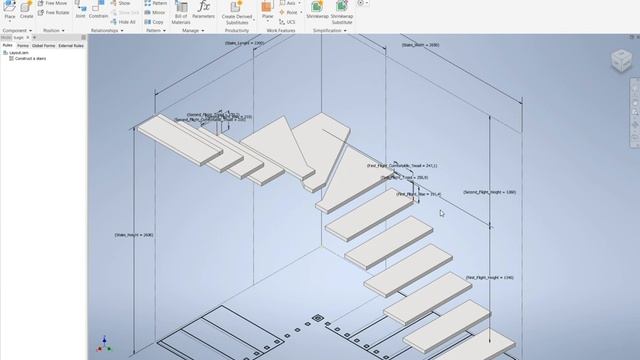640x360 pixels.
Task: Select the First_Flight_Height dimension label
Action: point(490,278)
